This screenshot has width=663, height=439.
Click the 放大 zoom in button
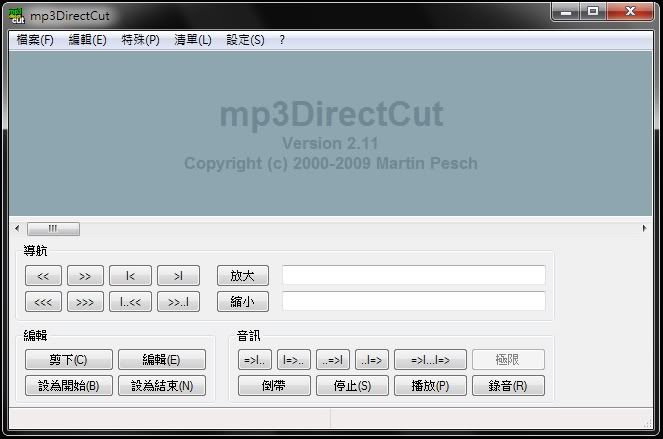(x=243, y=276)
